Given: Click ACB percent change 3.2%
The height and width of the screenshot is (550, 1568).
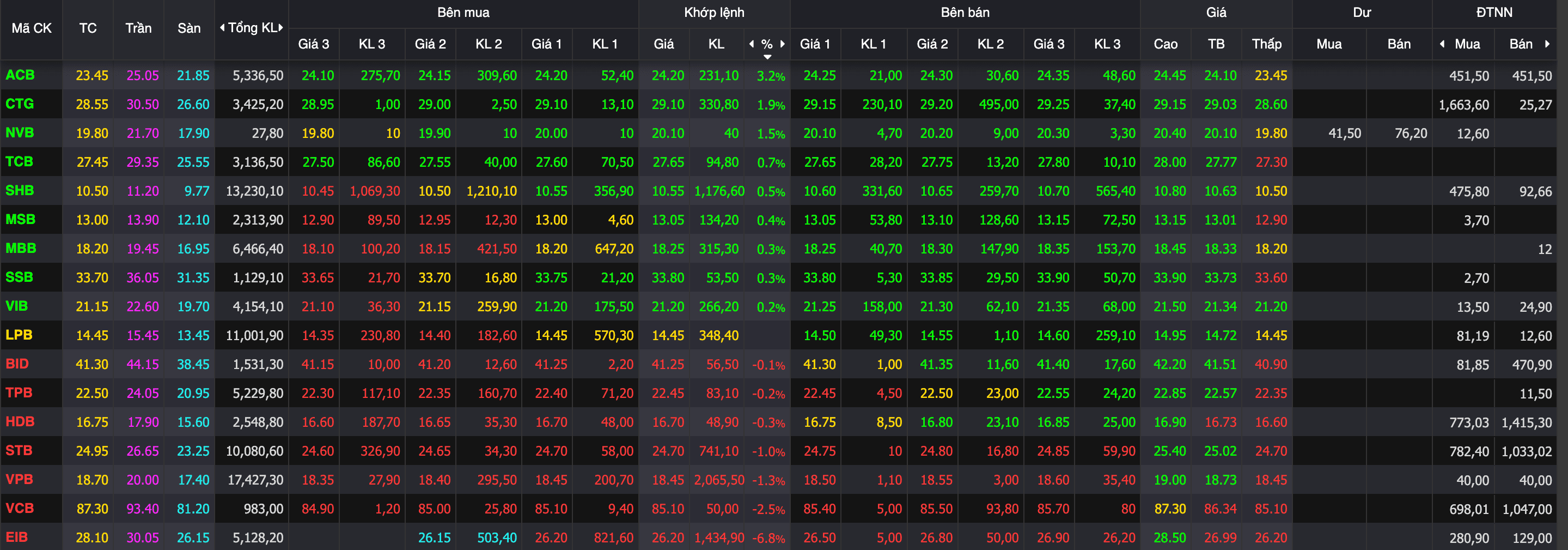Looking at the screenshot, I should coord(771,76).
